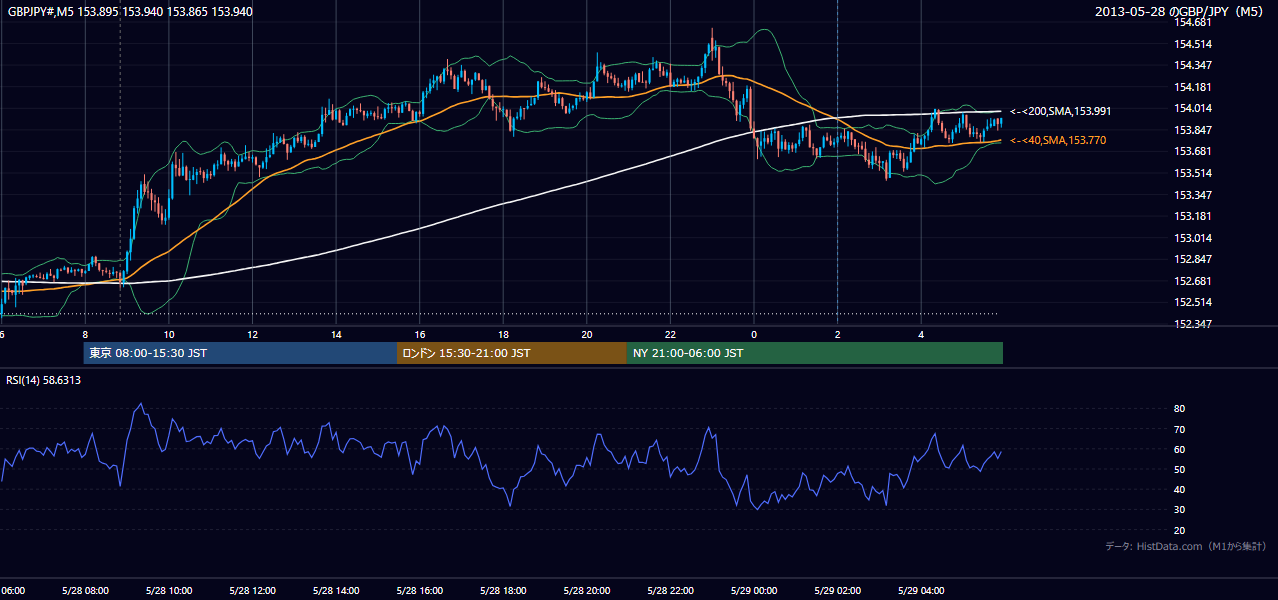Image resolution: width=1278 pixels, height=600 pixels.
Task: Click the 153.847 price axis label
Action: tap(1193, 130)
